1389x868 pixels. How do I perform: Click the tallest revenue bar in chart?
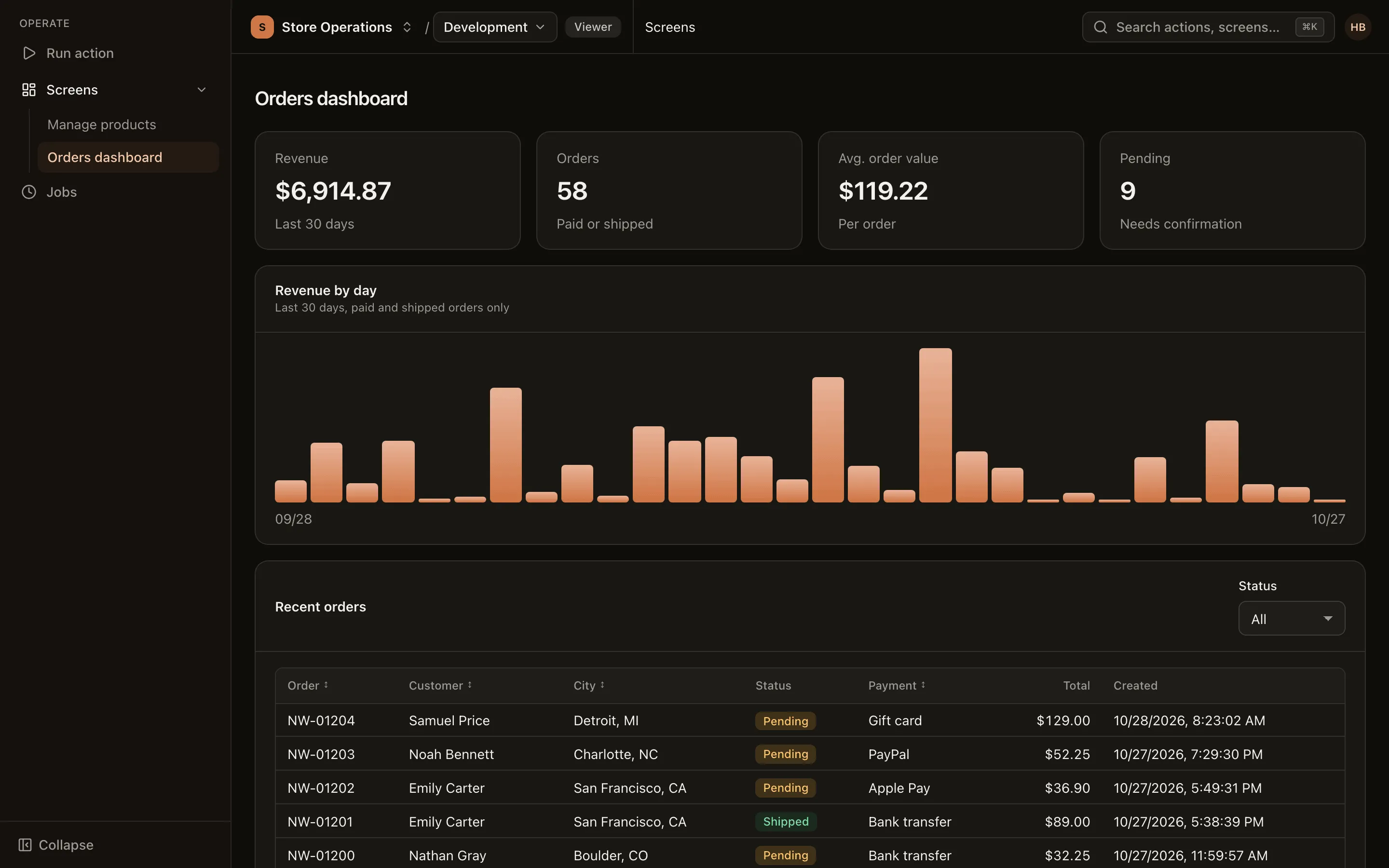[x=935, y=425]
